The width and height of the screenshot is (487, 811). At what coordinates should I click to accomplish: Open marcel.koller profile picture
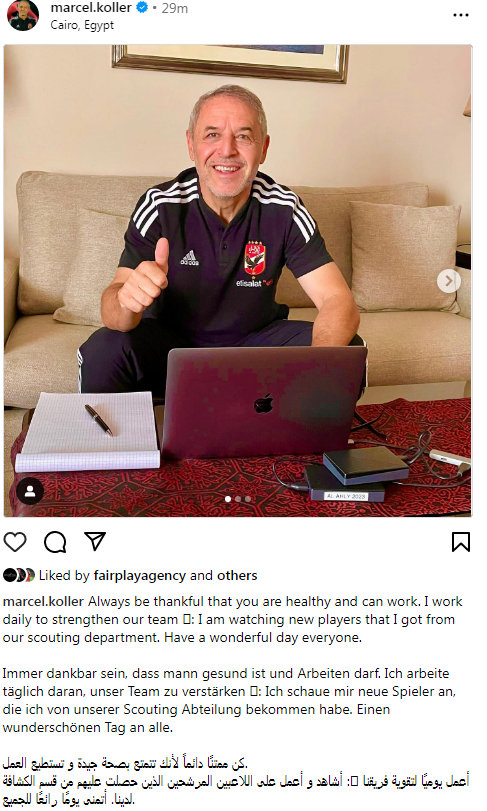click(x=23, y=15)
